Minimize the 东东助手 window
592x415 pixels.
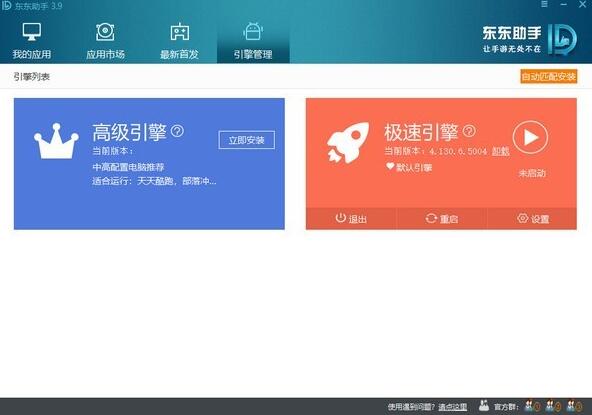pyautogui.click(x=564, y=4)
